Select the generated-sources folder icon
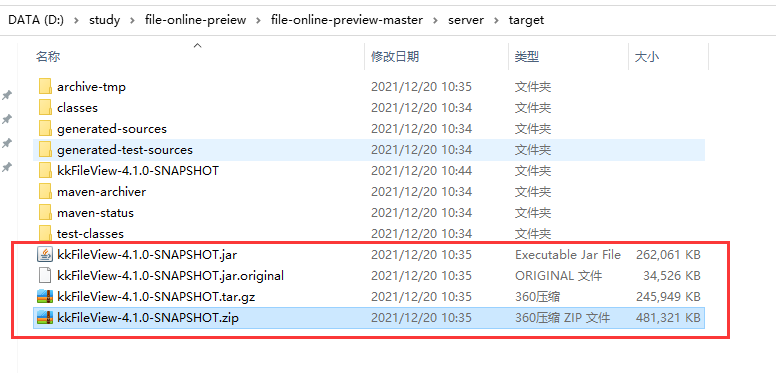This screenshot has height=373, width=776. pos(45,129)
